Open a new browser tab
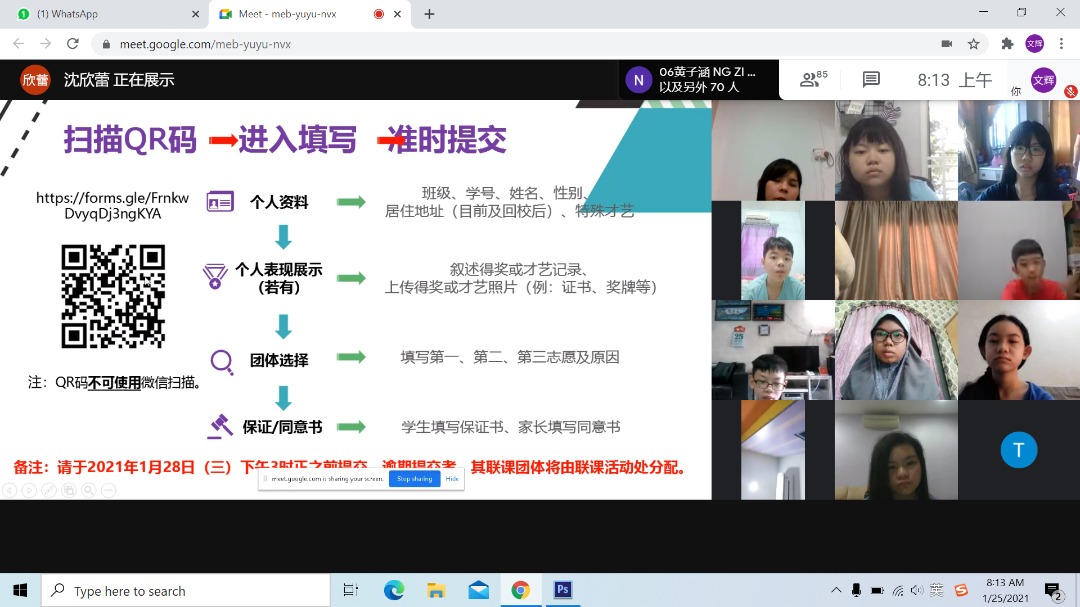Viewport: 1080px width, 607px height. coord(429,14)
